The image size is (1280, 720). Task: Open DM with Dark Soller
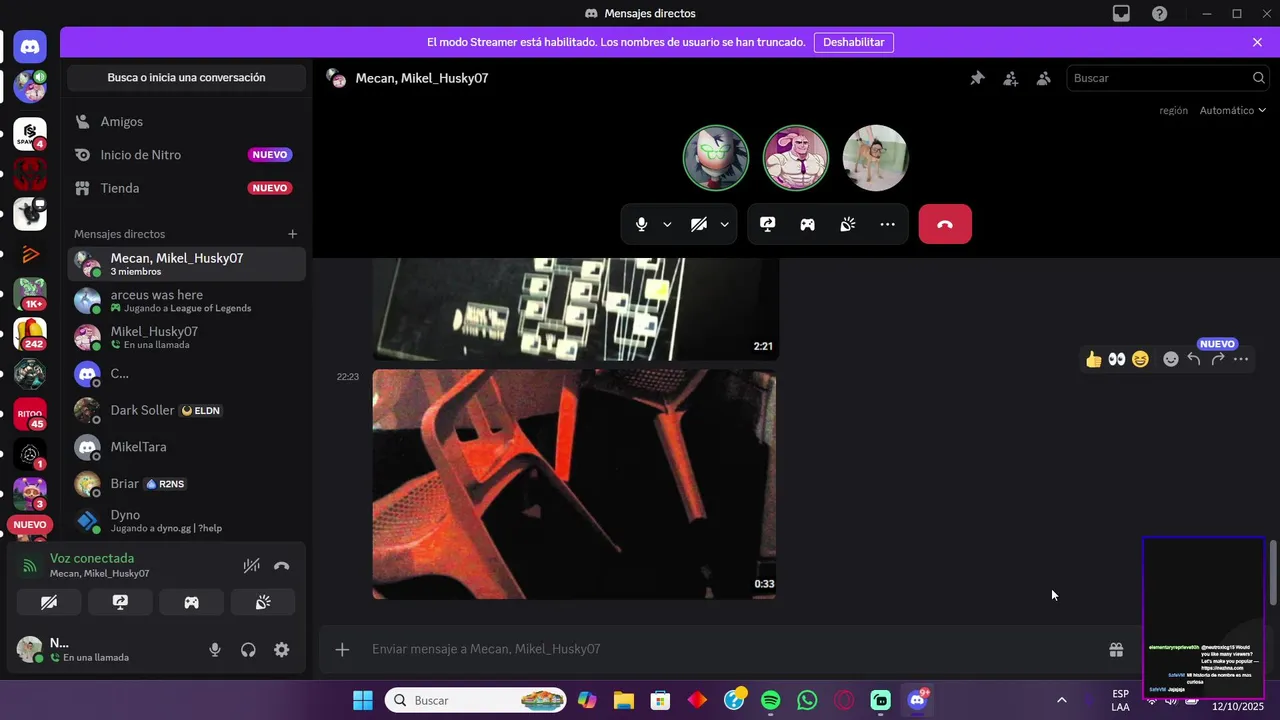(187, 410)
